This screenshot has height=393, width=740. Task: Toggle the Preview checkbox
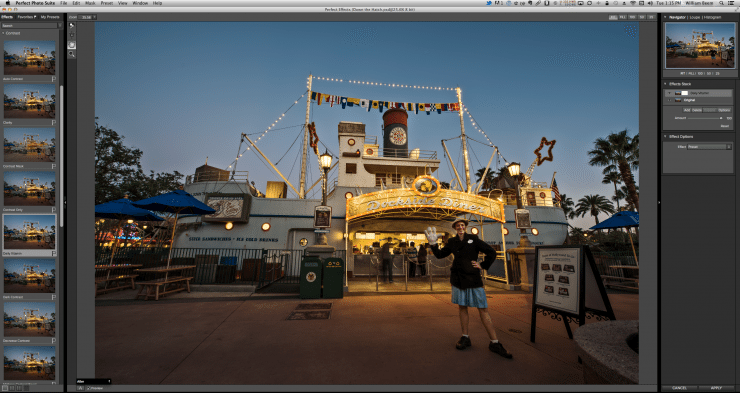coord(89,388)
